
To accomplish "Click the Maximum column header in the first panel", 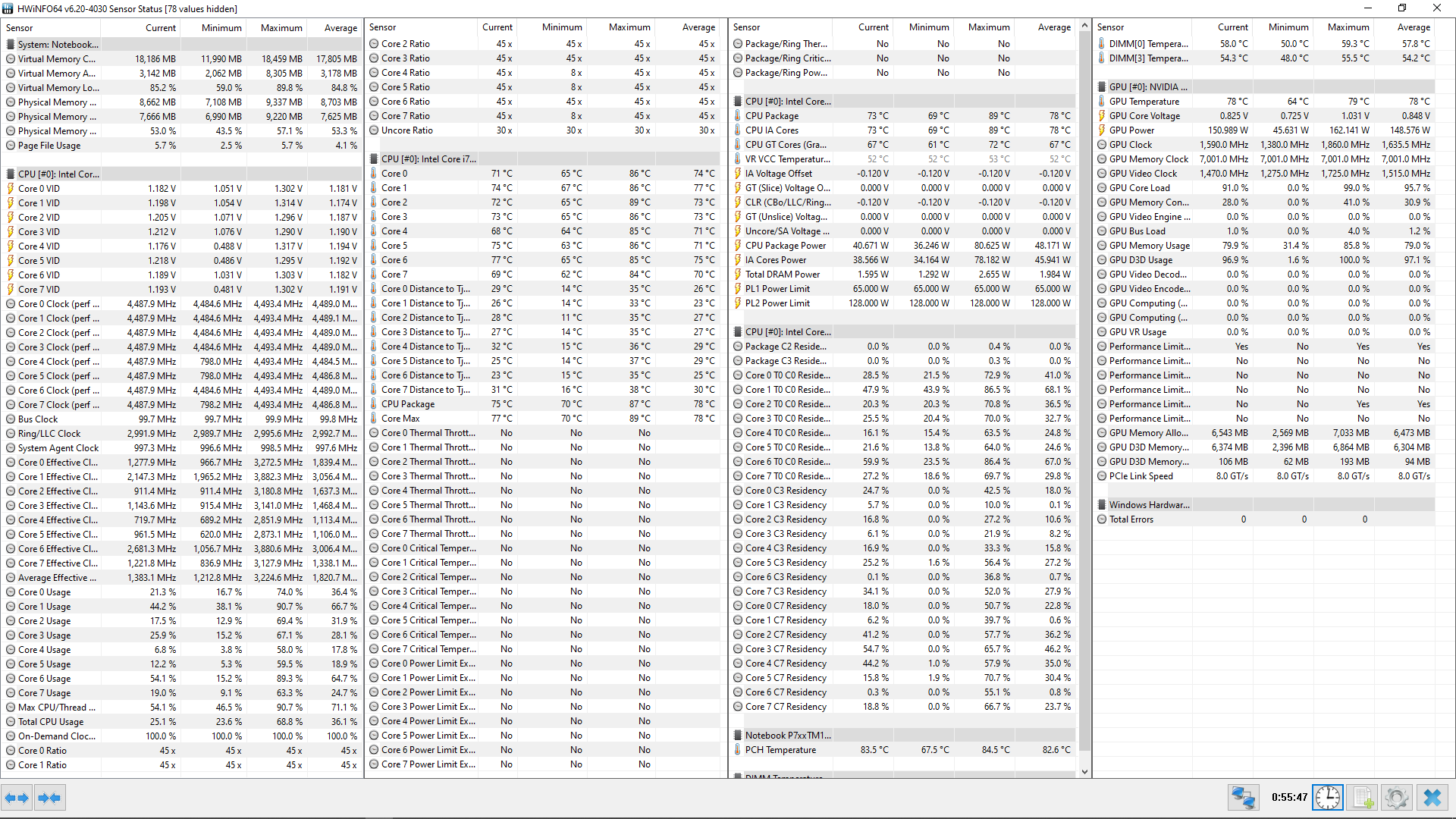I will click(281, 28).
